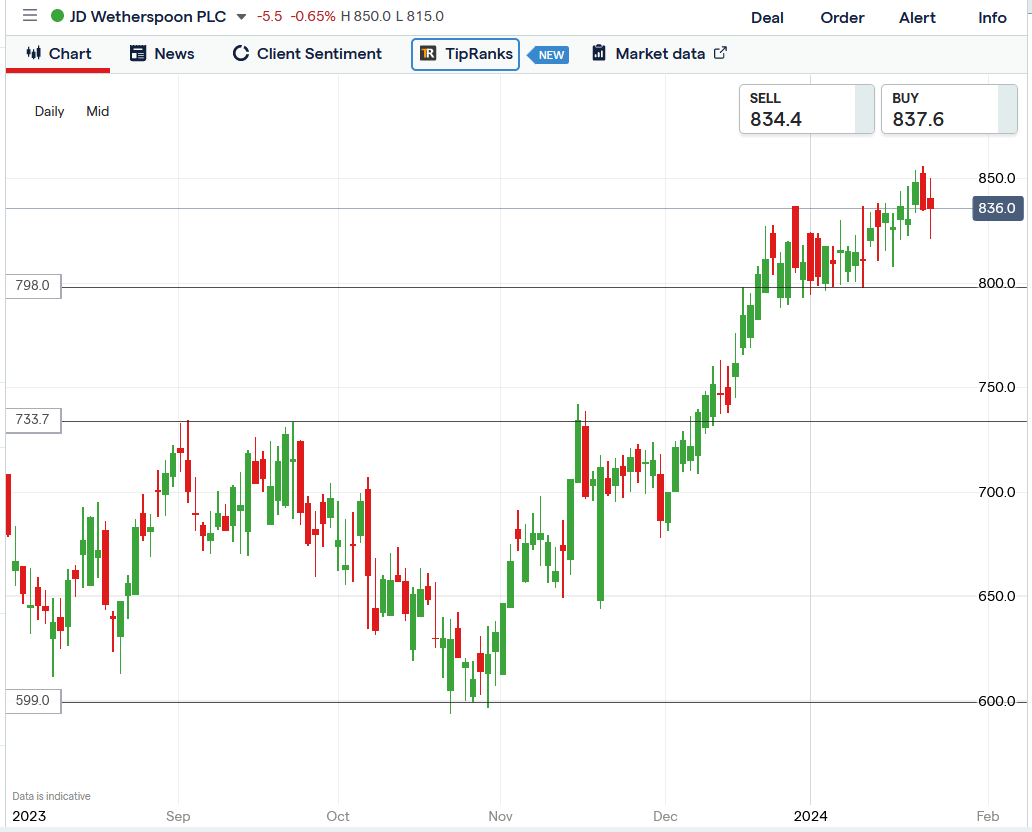Click the Sep date axis label

pyautogui.click(x=178, y=816)
